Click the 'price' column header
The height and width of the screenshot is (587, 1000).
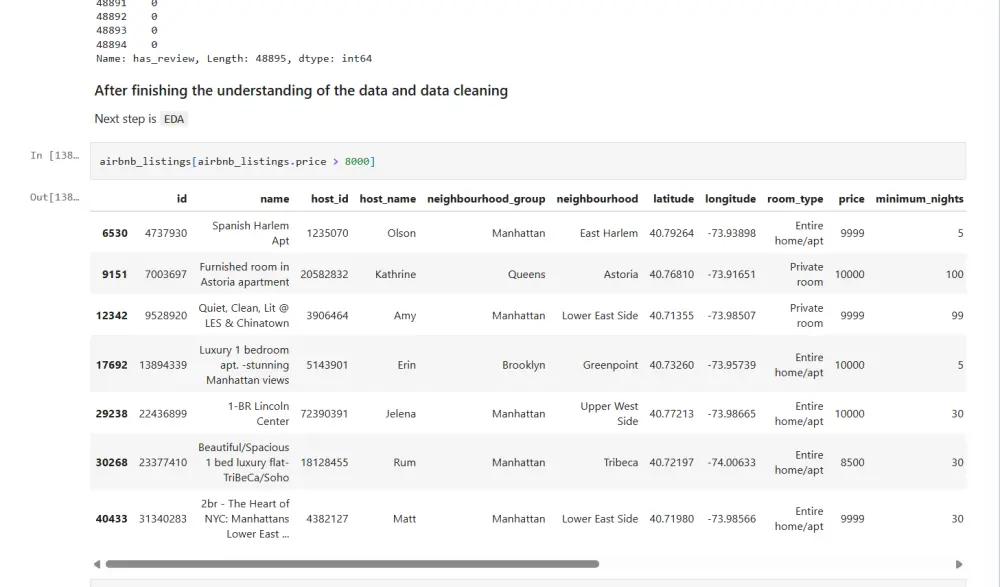tap(851, 199)
